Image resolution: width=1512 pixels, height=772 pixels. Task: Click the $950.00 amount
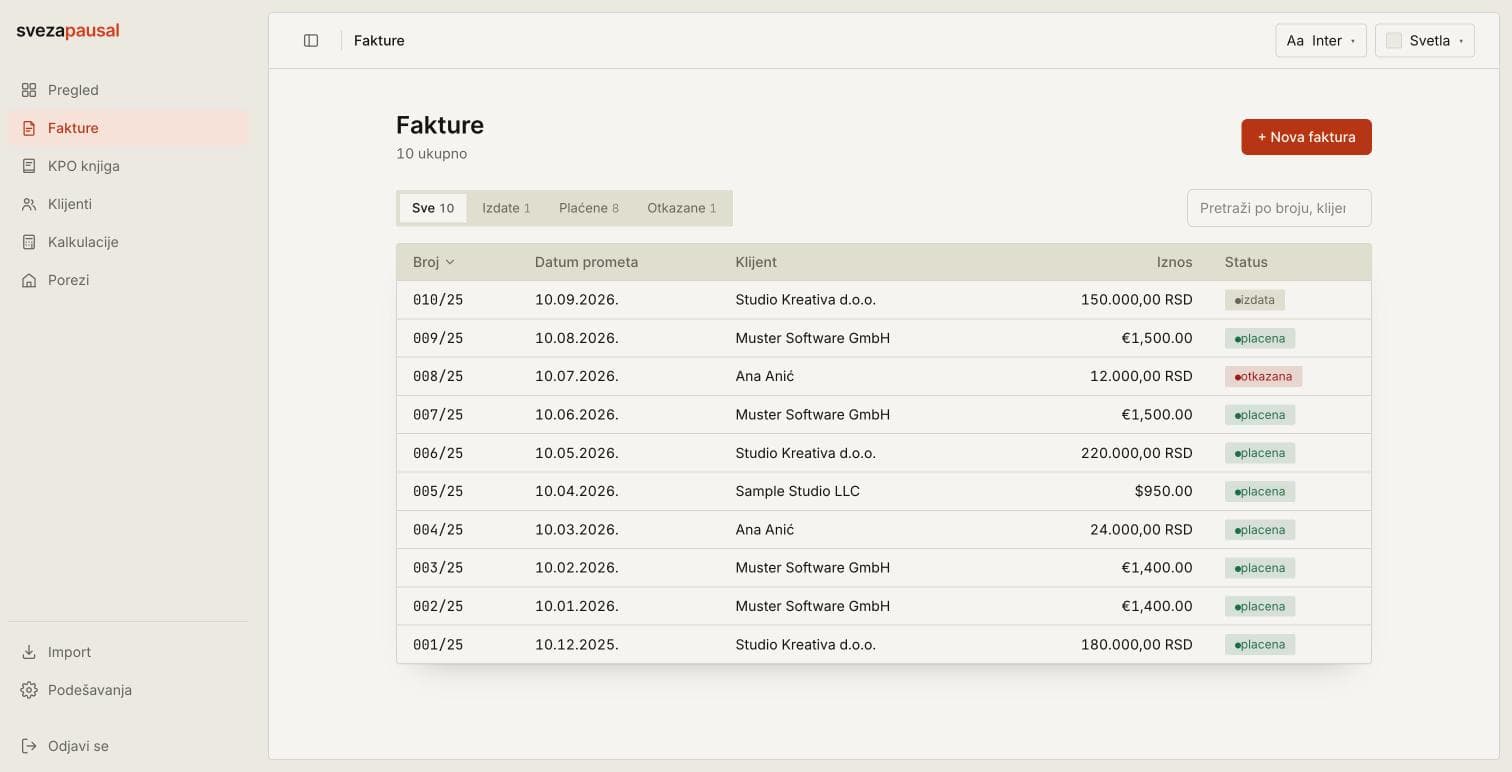tap(1163, 492)
